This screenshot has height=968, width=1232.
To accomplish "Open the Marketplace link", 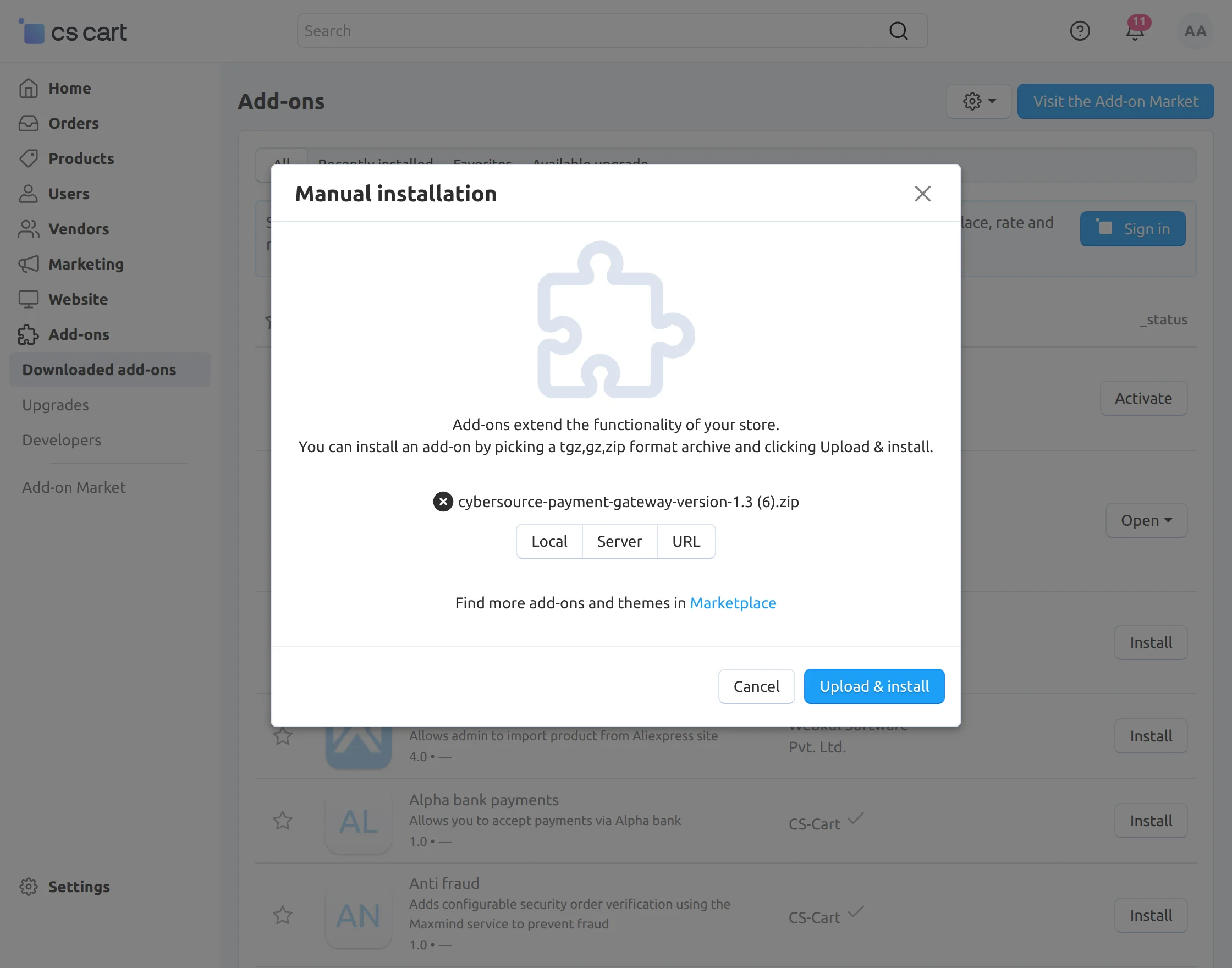I will tap(733, 602).
